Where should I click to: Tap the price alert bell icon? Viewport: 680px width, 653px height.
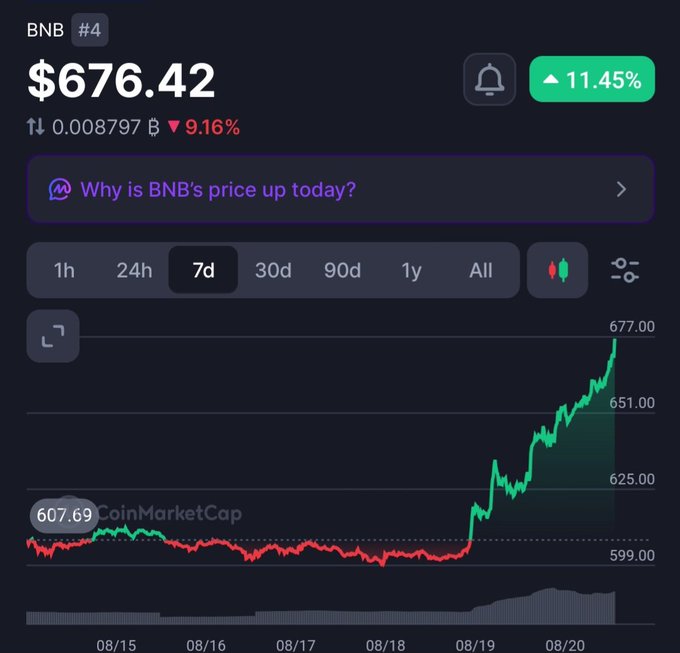(489, 79)
